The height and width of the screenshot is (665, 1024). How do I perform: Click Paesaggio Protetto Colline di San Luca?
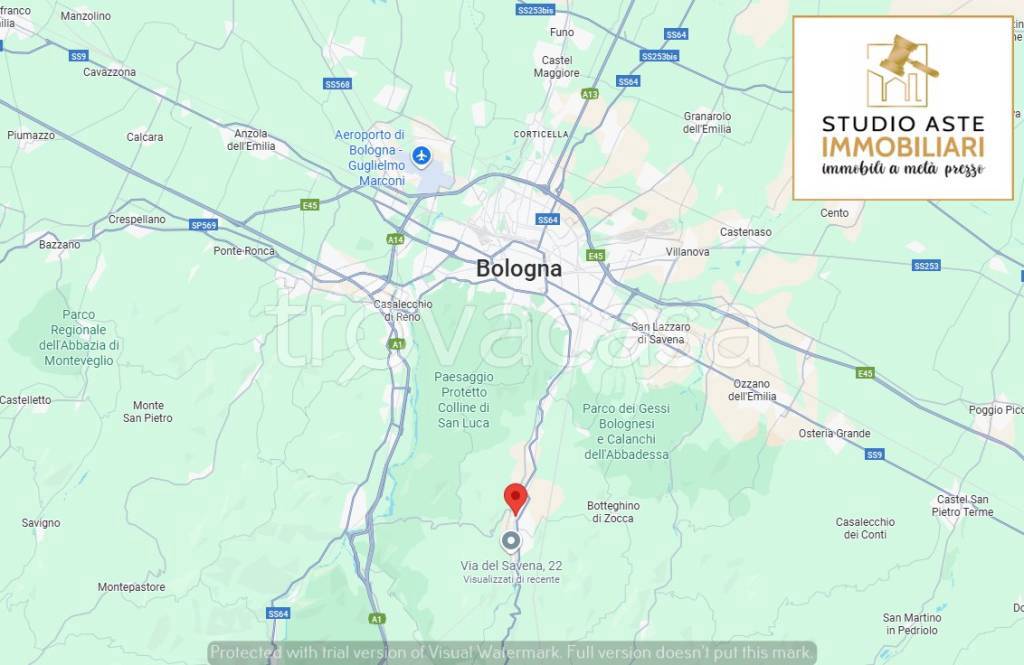click(x=464, y=400)
